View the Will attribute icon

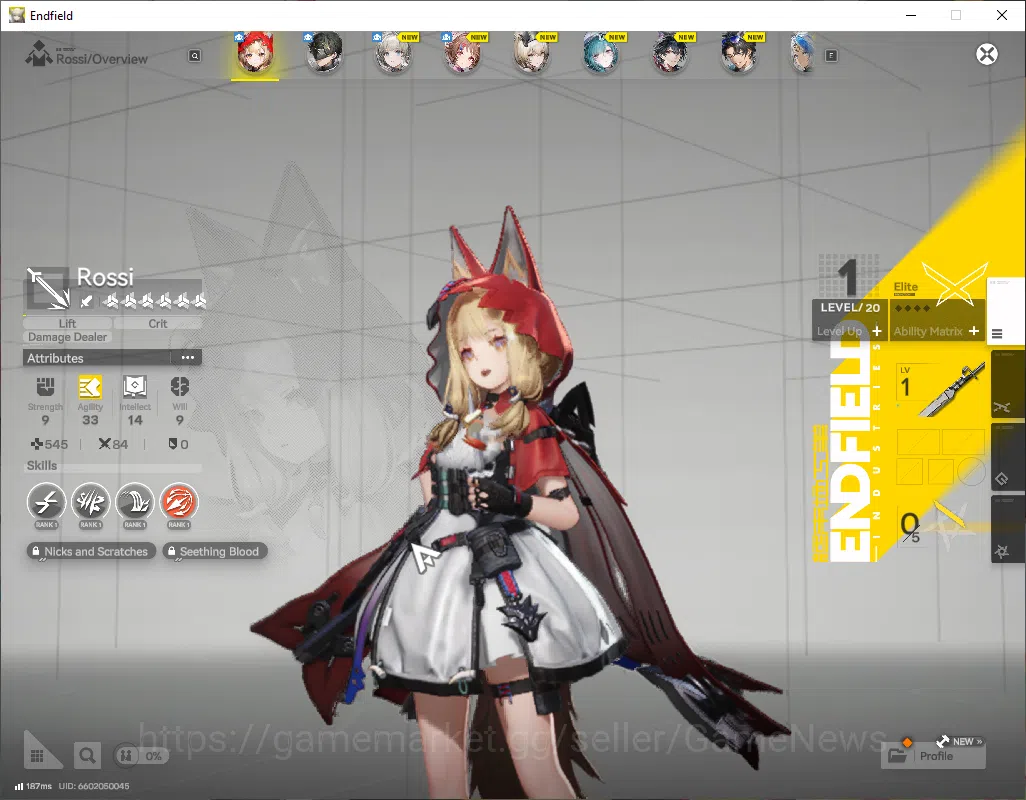(180, 387)
